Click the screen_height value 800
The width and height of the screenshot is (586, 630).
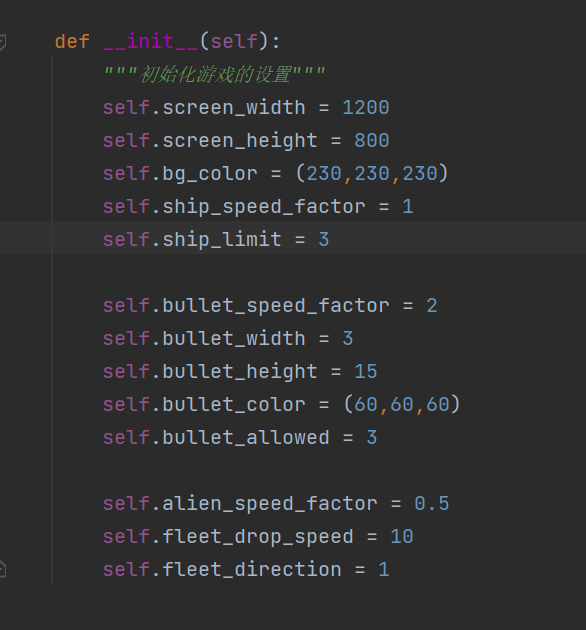click(372, 141)
